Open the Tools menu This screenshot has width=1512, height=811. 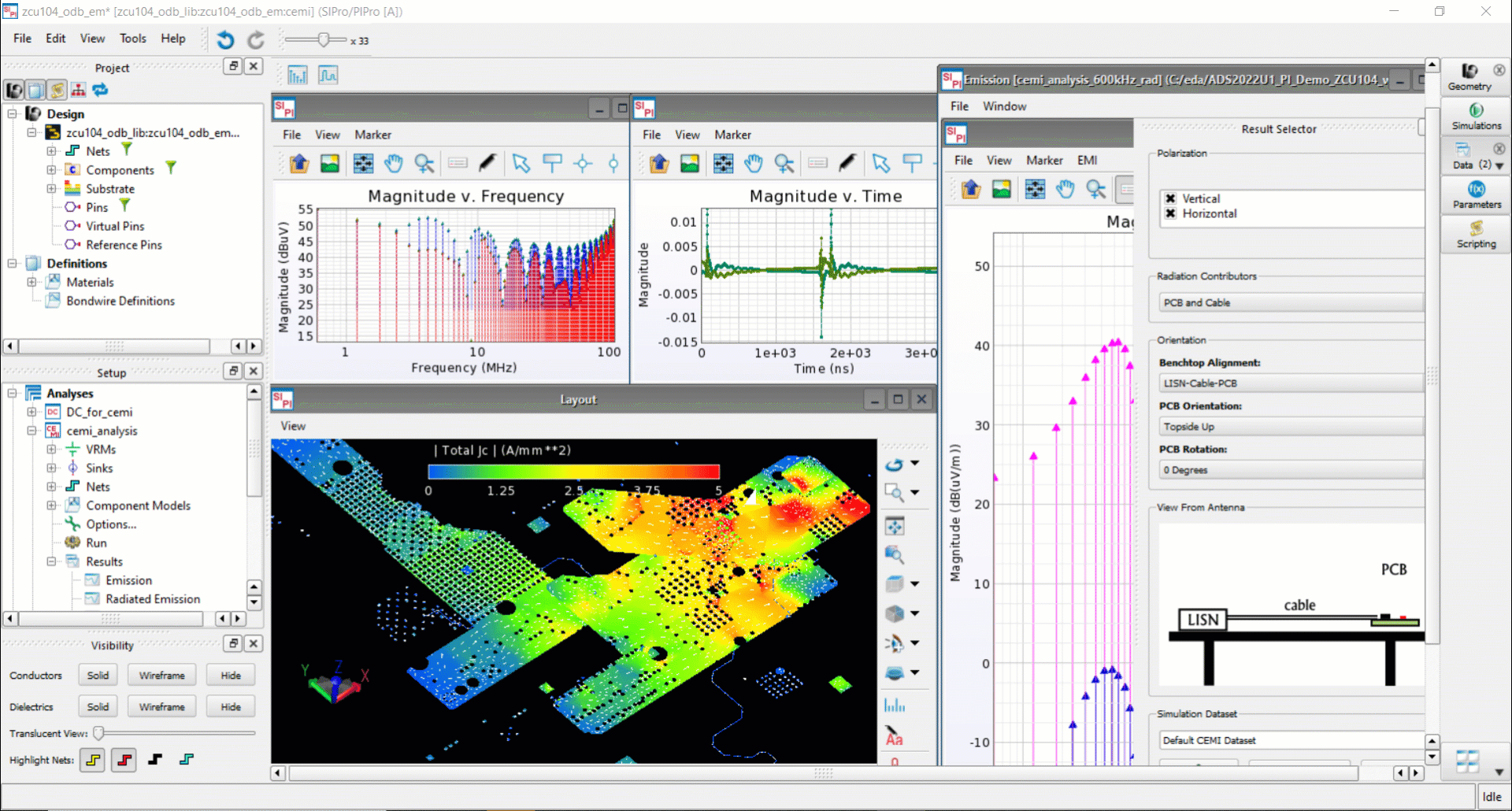point(132,39)
